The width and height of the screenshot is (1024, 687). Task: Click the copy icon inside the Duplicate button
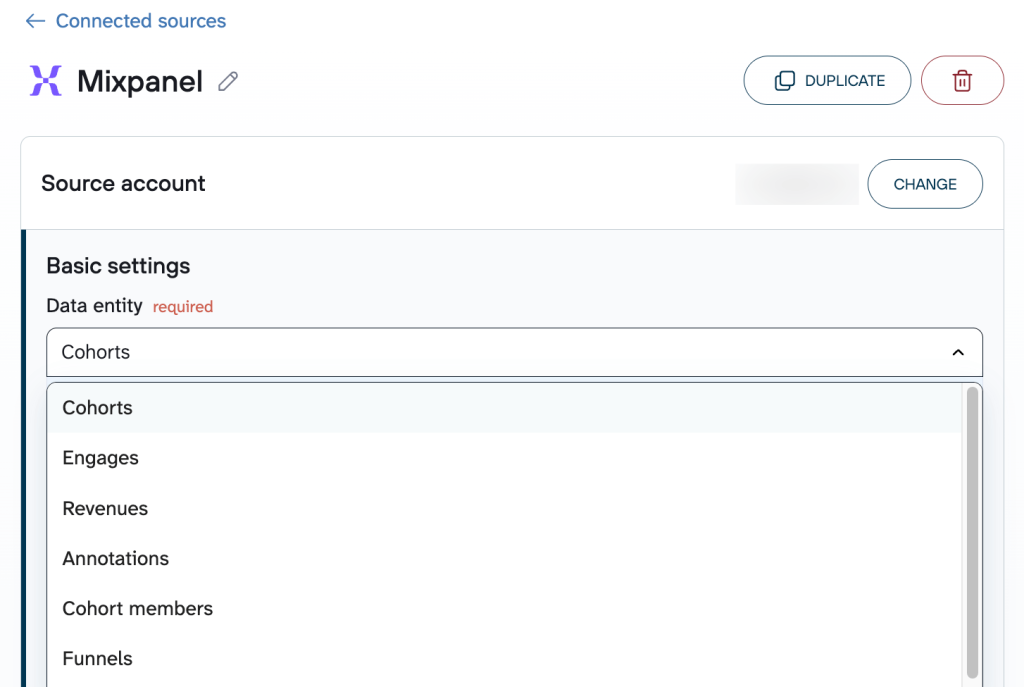[784, 80]
